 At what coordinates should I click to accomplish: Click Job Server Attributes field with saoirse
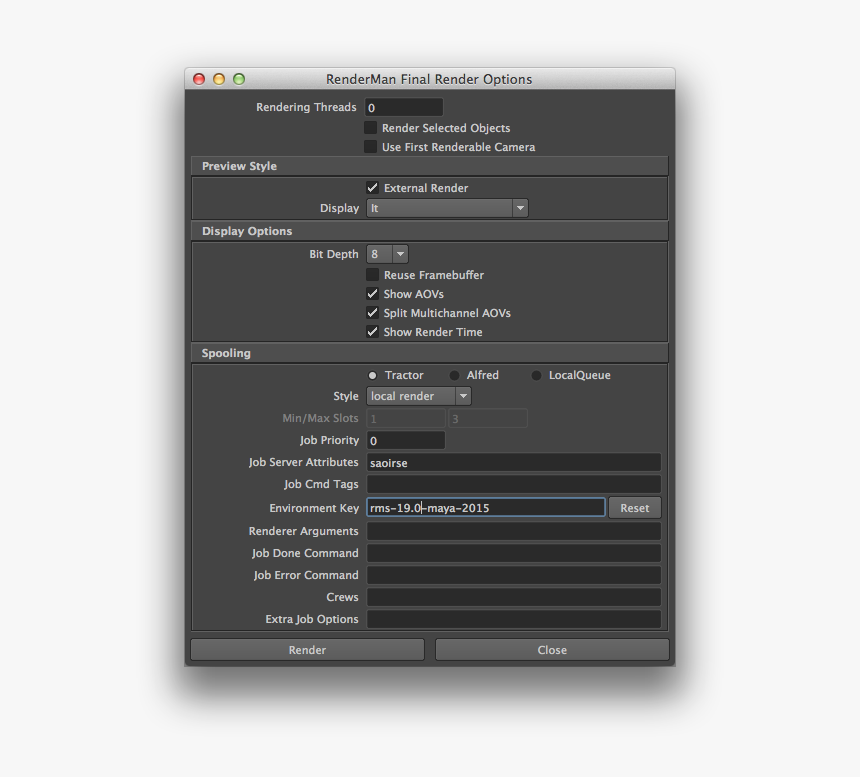(x=514, y=462)
